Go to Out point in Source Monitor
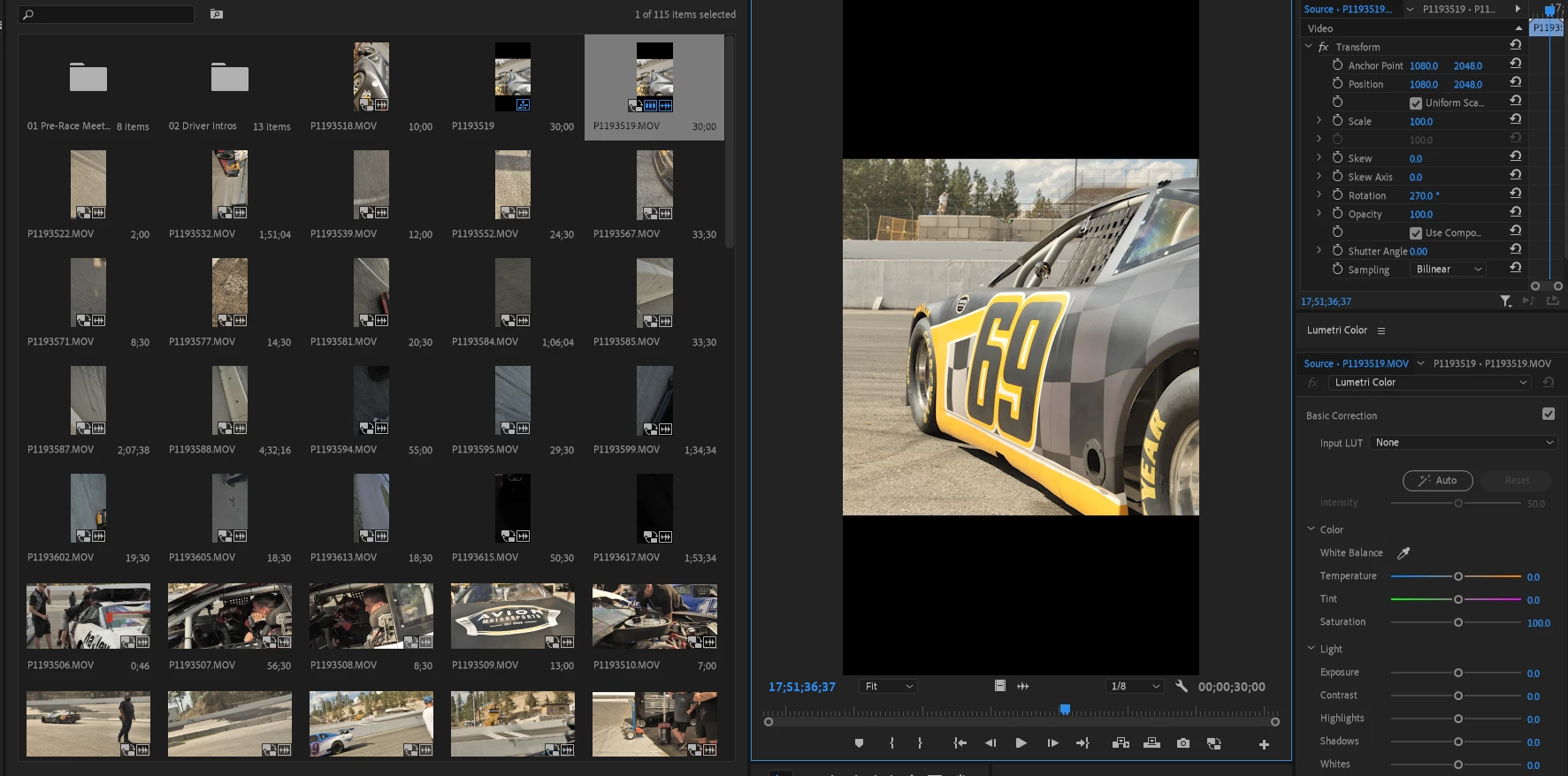Viewport: 1568px width, 776px height. (x=1082, y=743)
